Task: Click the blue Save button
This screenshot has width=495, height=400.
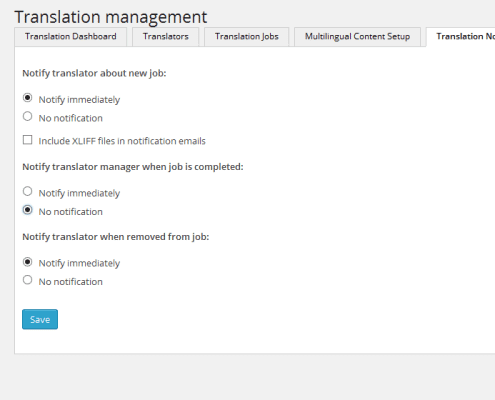Action: click(x=40, y=319)
